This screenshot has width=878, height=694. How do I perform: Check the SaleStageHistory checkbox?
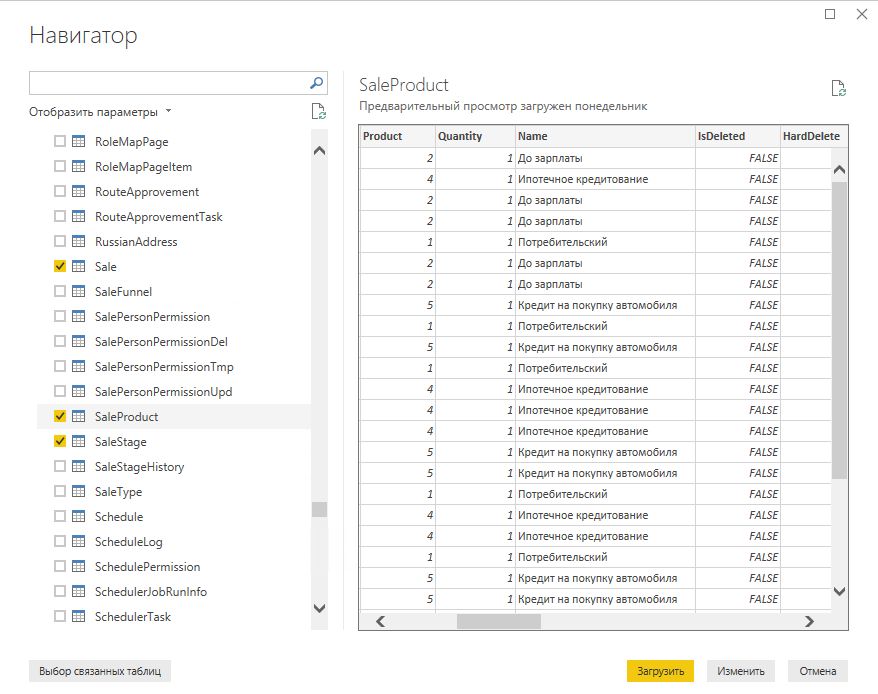(x=60, y=466)
